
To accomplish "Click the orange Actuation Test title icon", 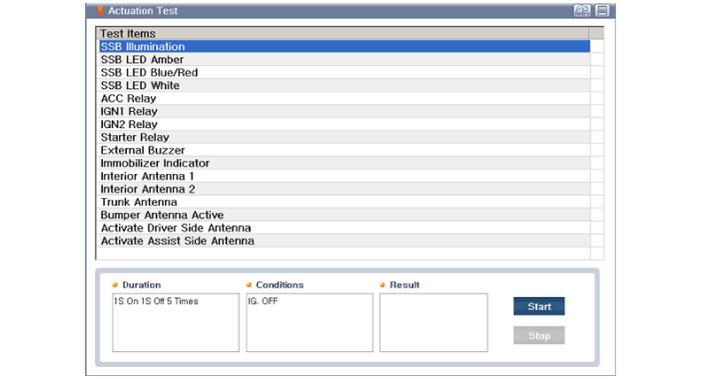I will (x=100, y=11).
